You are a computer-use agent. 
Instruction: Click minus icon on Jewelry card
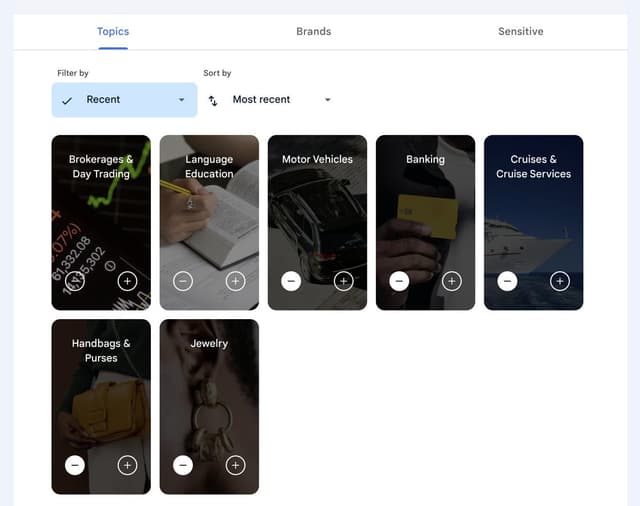tap(183, 465)
